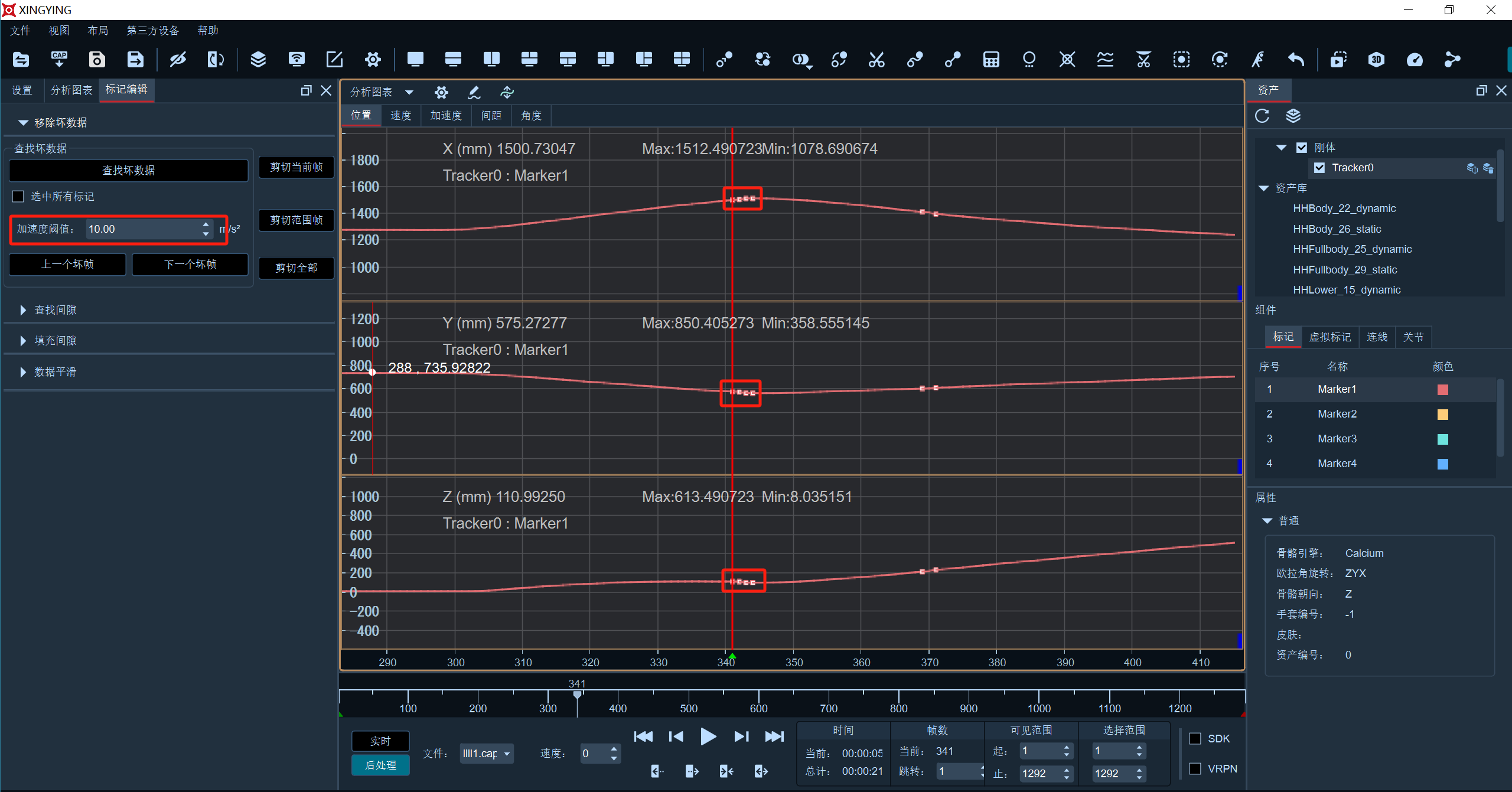
Task: Enable the 选中所有标记 checkbox
Action: click(18, 197)
